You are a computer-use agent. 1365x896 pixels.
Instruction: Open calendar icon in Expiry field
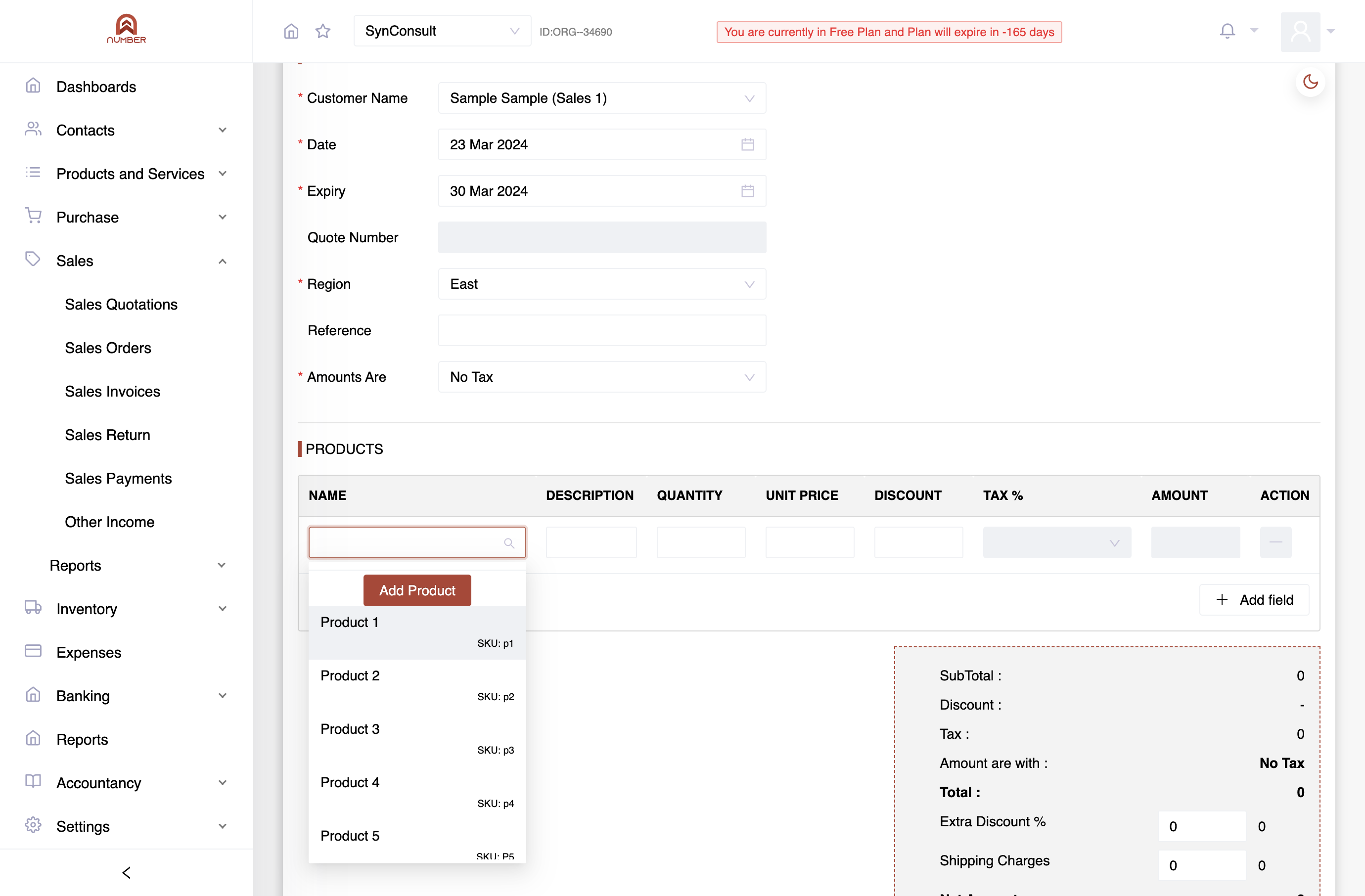(x=747, y=191)
